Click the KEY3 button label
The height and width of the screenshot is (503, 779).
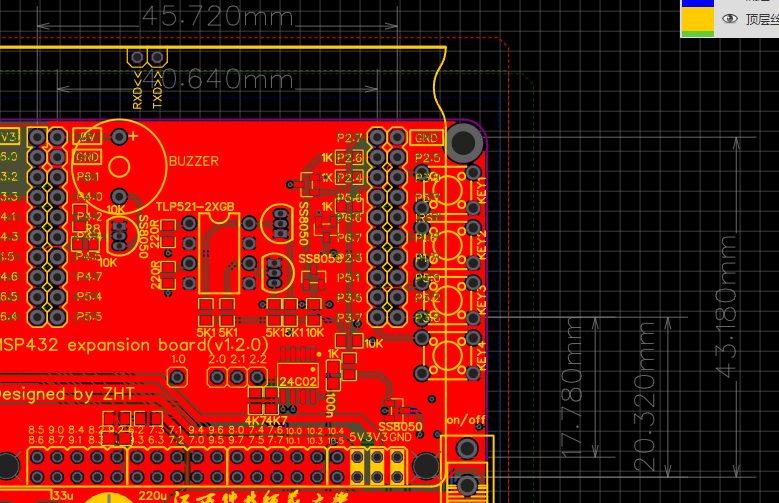481,300
